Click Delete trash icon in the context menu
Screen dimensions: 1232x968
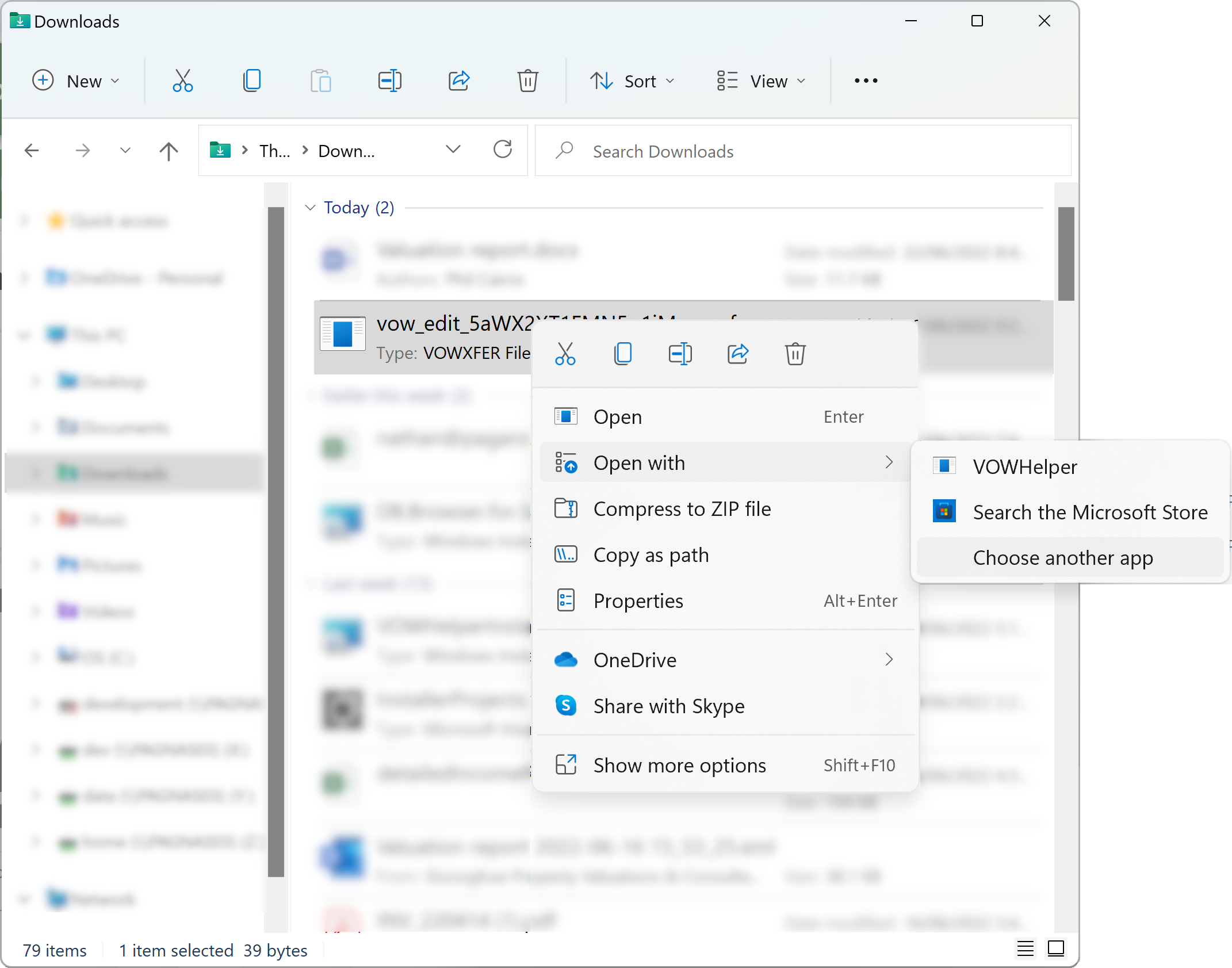[x=795, y=354]
